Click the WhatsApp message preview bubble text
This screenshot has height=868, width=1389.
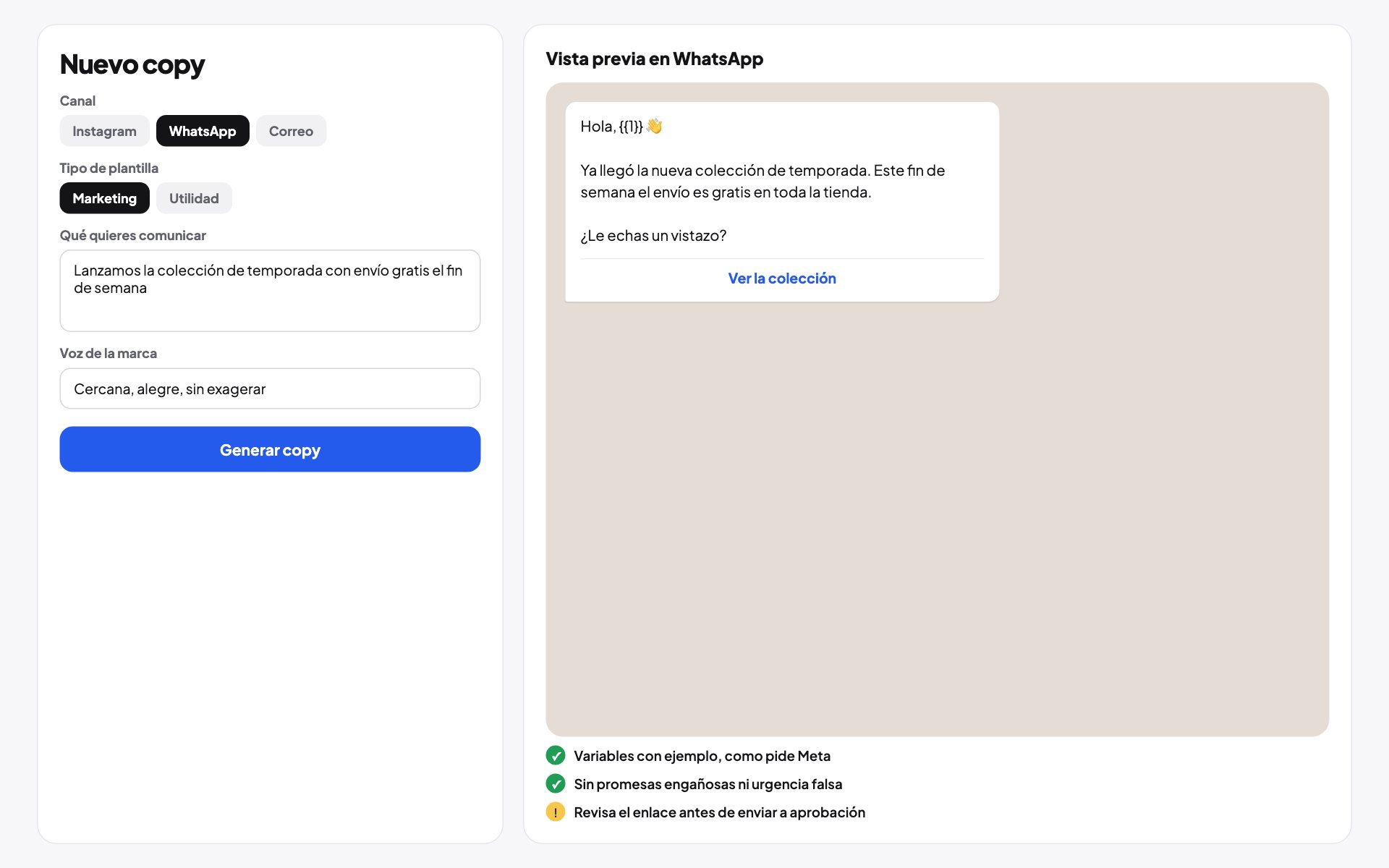pyautogui.click(x=763, y=181)
